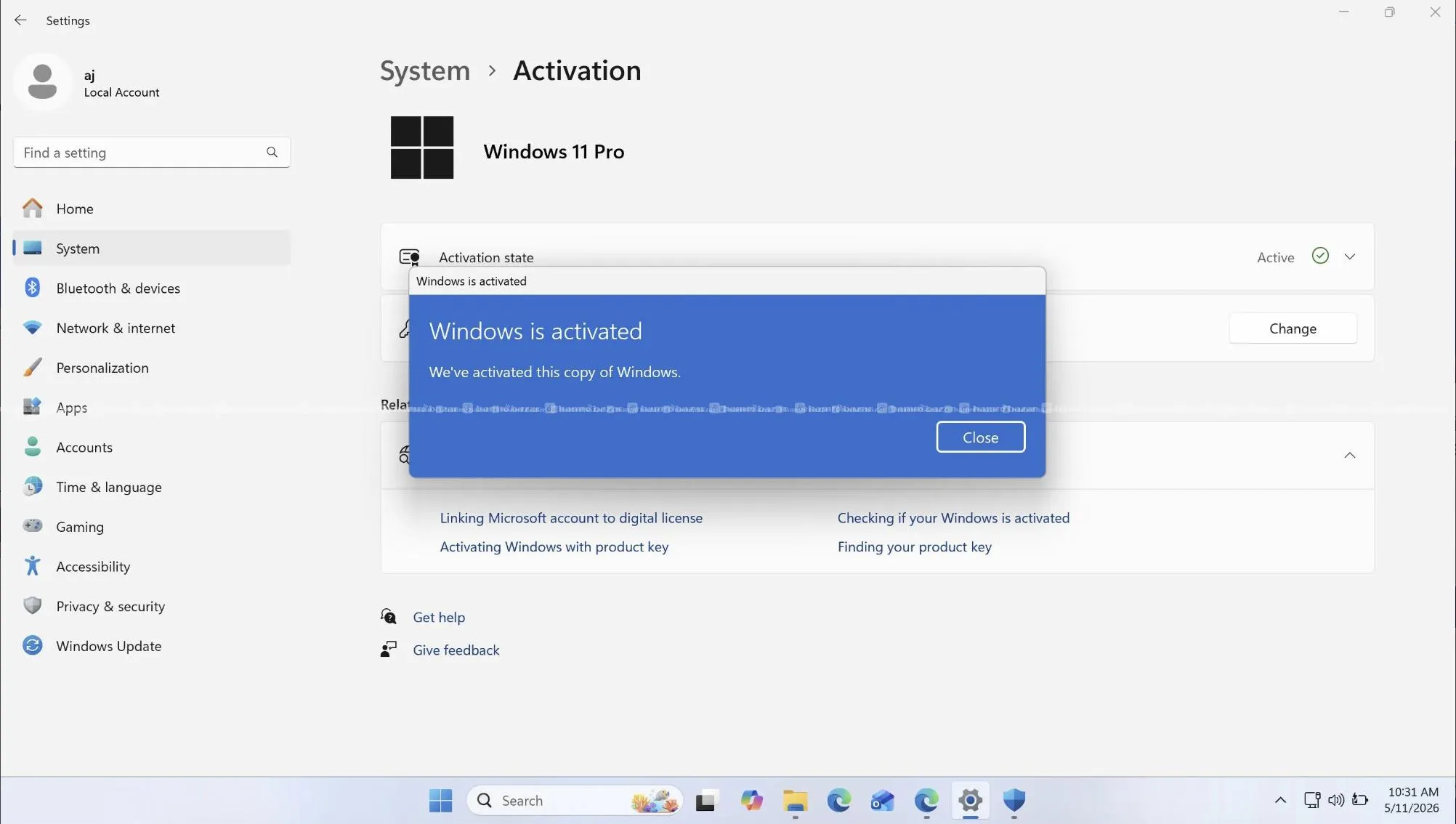Click the Gaming controller icon in sidebar
The width and height of the screenshot is (1456, 824).
(x=33, y=525)
